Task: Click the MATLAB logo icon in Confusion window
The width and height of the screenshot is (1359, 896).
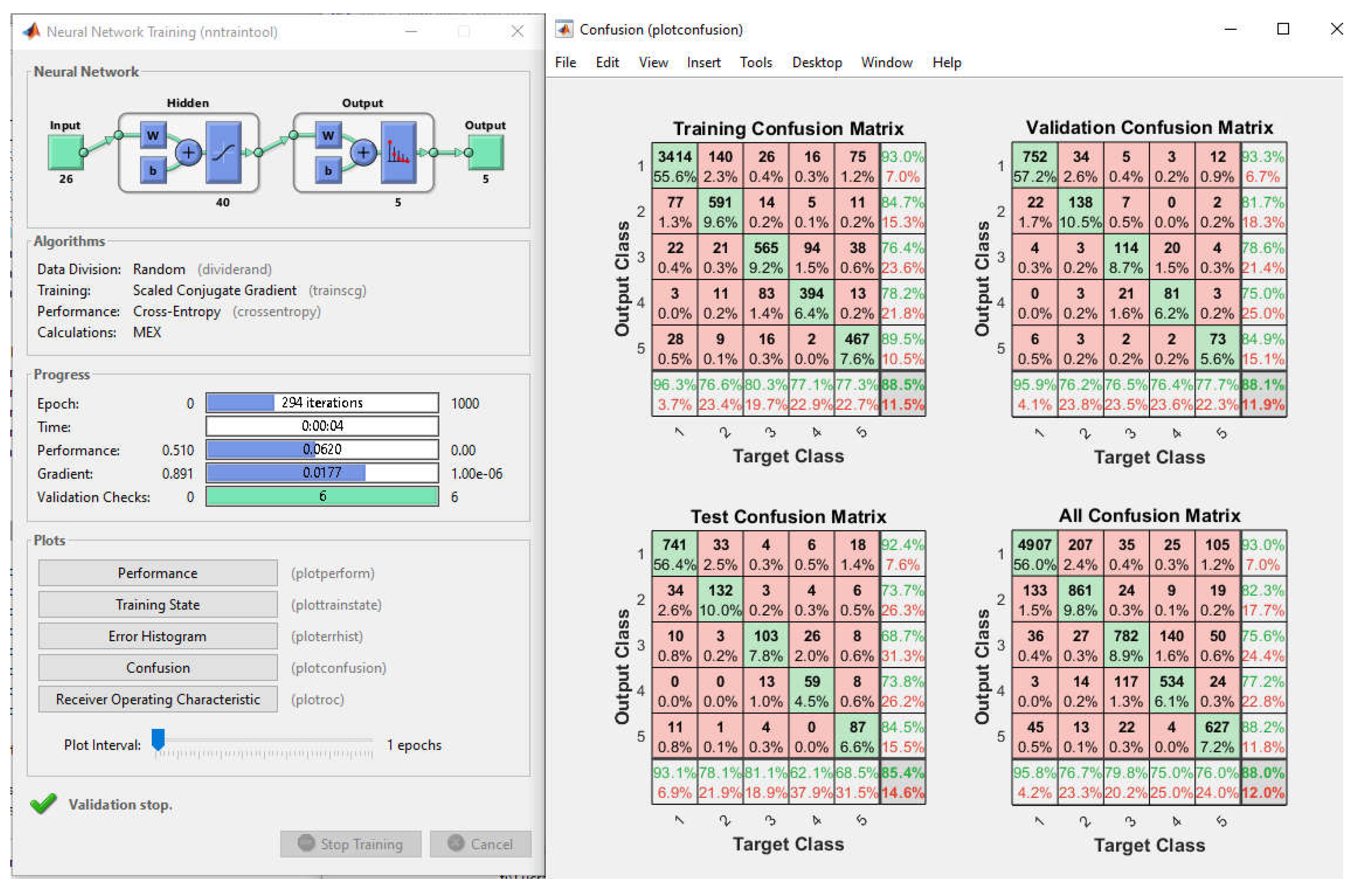Action: (x=564, y=29)
